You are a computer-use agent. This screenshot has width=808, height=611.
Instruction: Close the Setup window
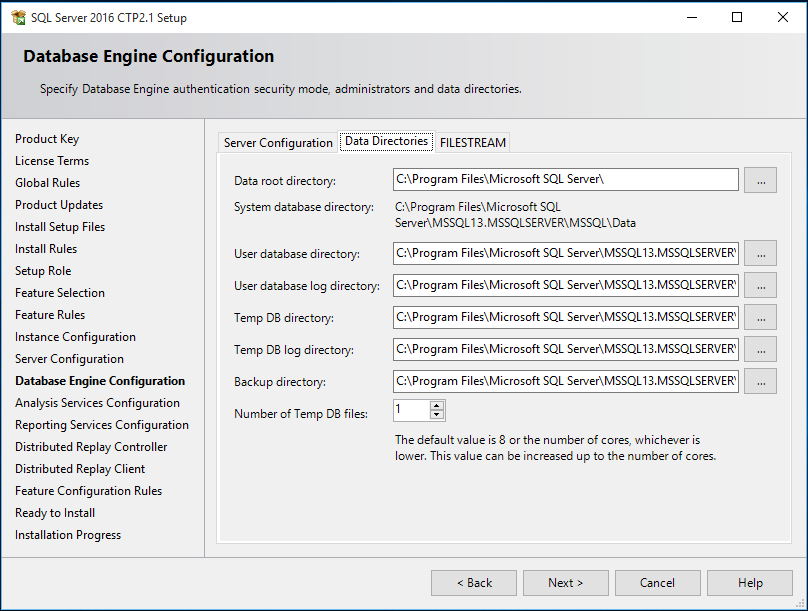click(782, 18)
